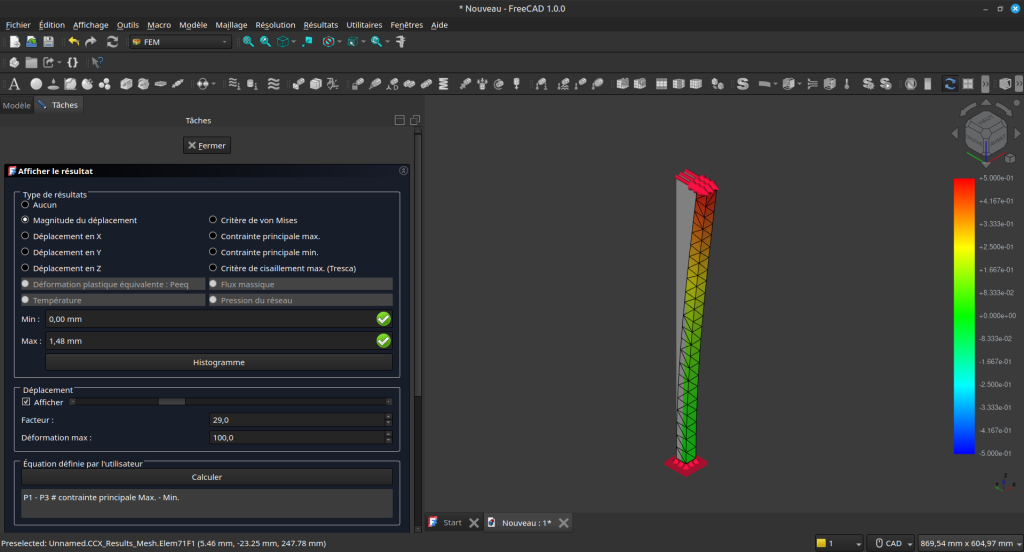Open the Utilitaires menu
The width and height of the screenshot is (1024, 552).
point(364,25)
